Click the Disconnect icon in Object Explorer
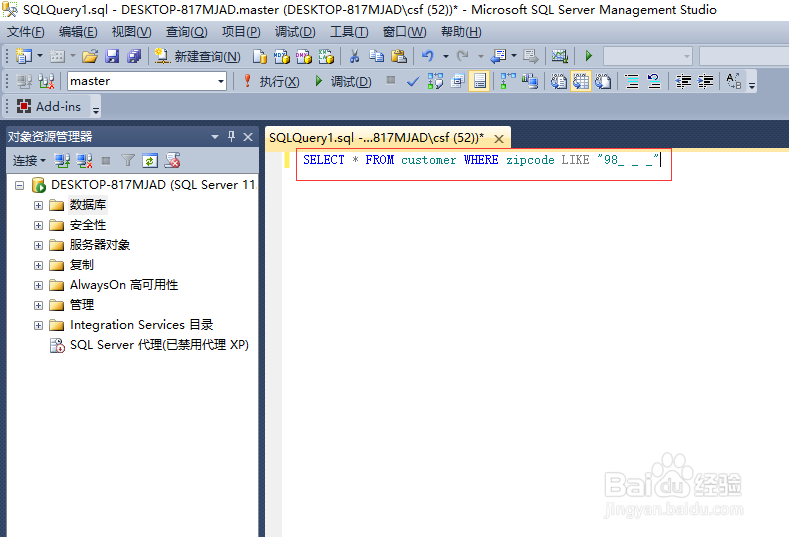This screenshot has height=537, width=789. pos(84,161)
